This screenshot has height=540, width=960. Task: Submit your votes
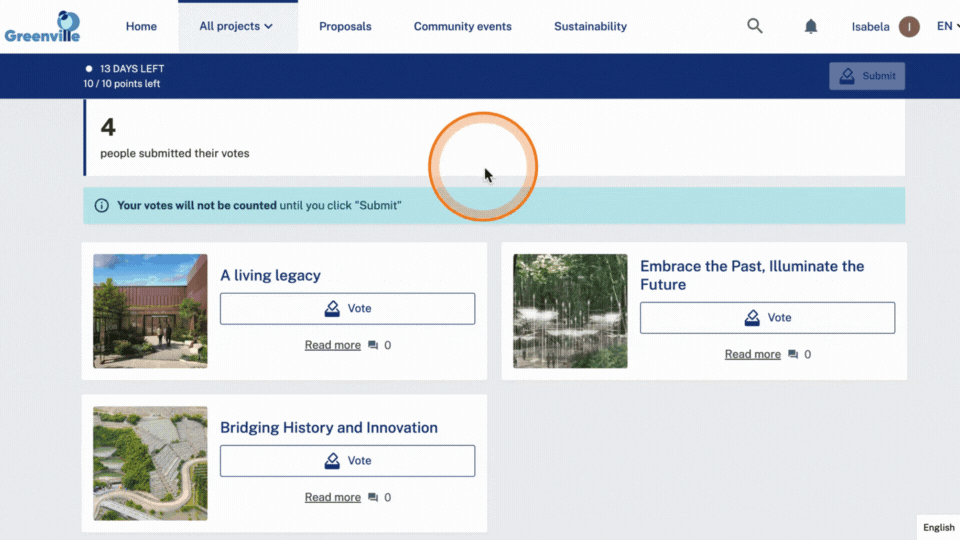pyautogui.click(x=867, y=76)
